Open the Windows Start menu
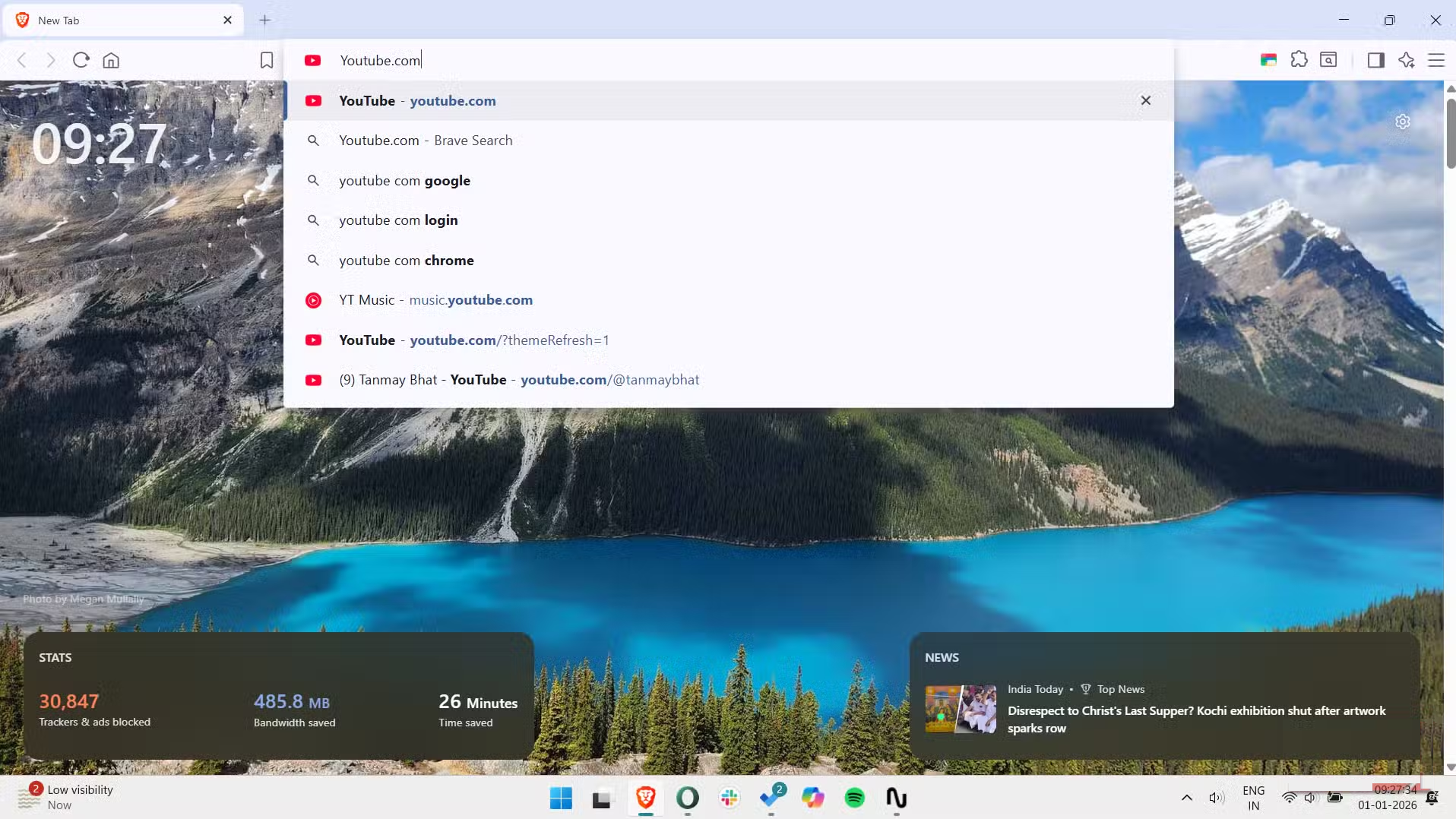 click(x=561, y=798)
